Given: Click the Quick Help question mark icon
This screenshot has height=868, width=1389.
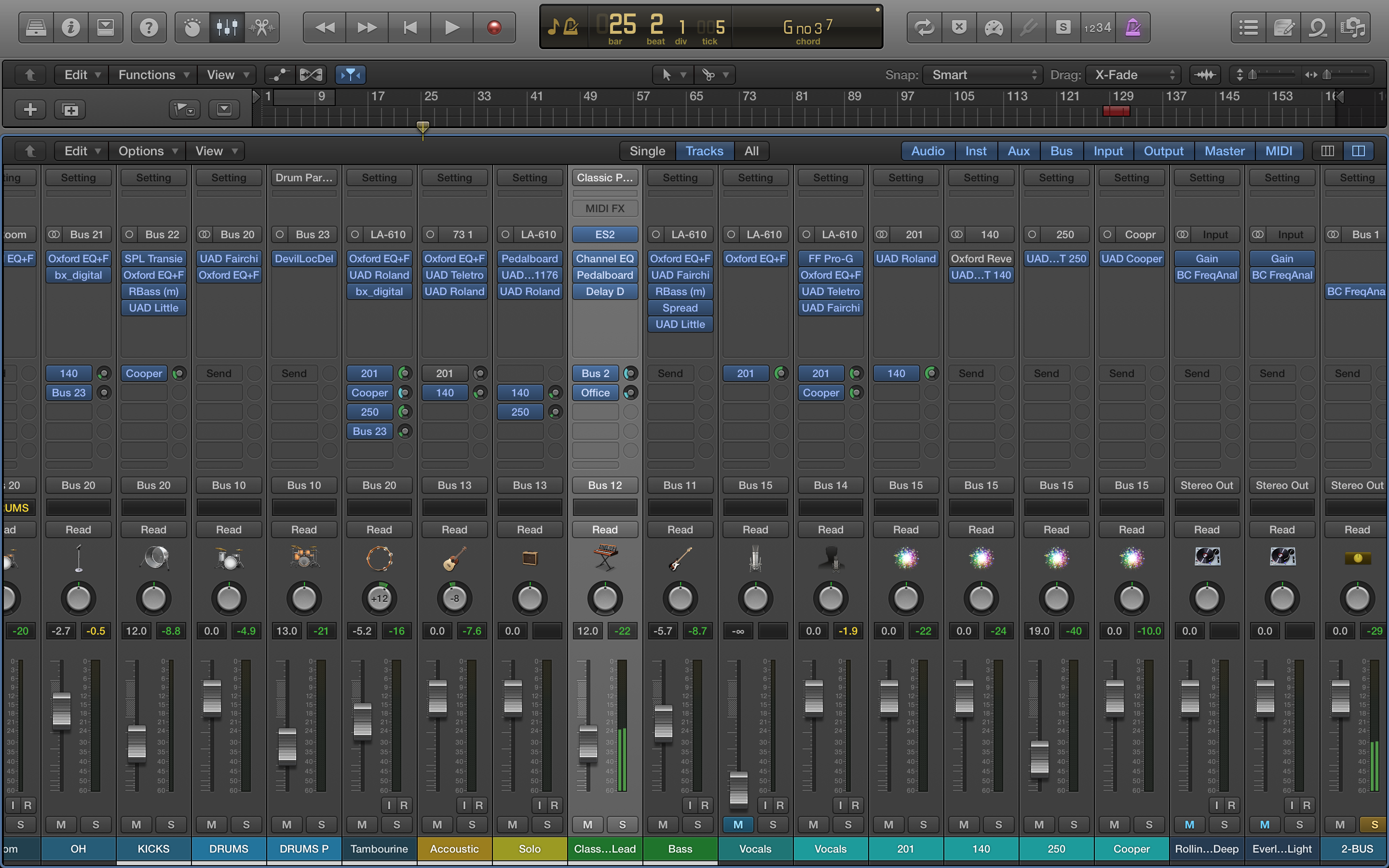Looking at the screenshot, I should (149, 27).
